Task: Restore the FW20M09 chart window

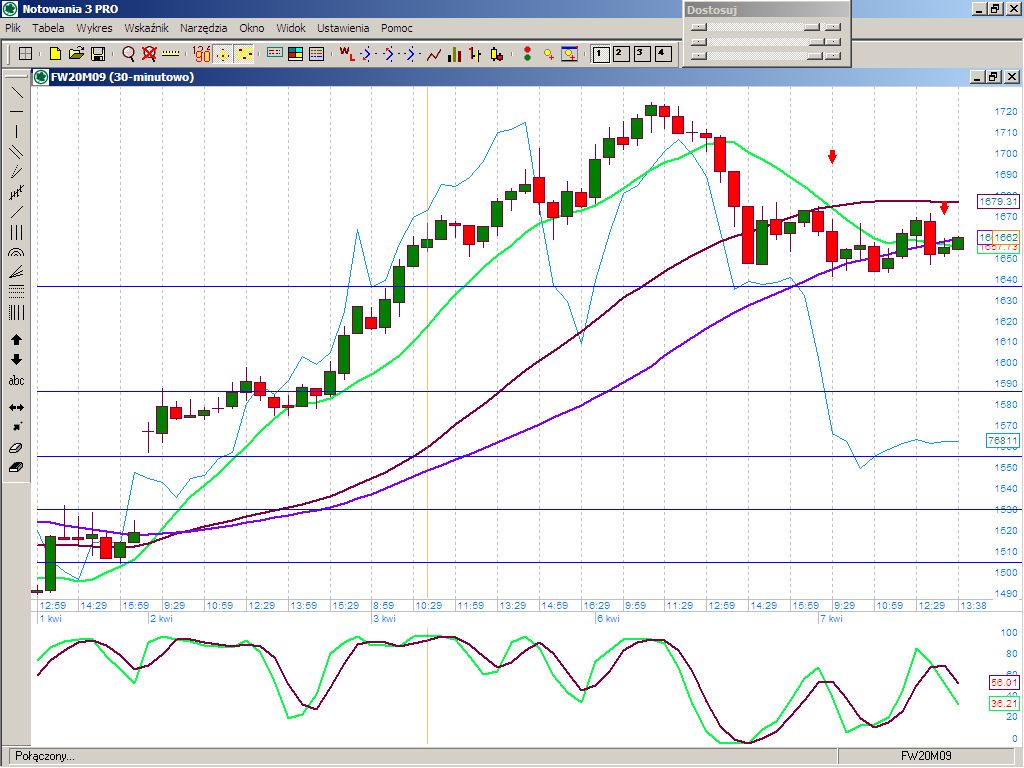Action: point(992,77)
